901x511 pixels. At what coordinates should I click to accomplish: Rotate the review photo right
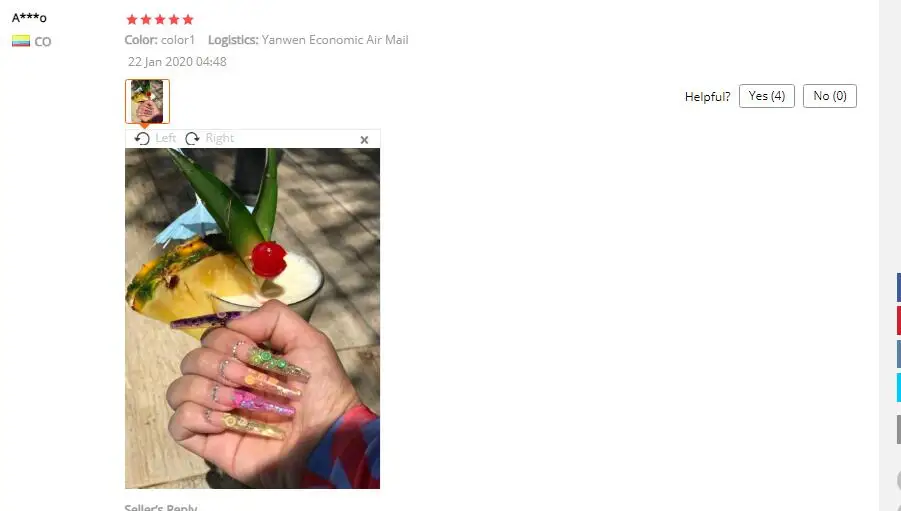pos(192,139)
